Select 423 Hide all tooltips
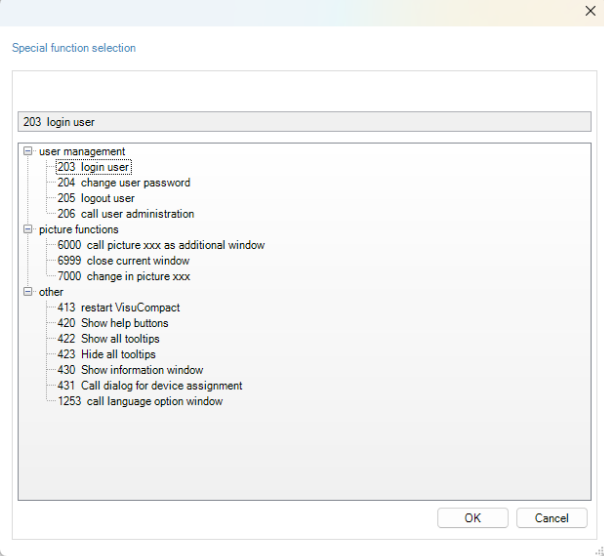 tap(106, 354)
